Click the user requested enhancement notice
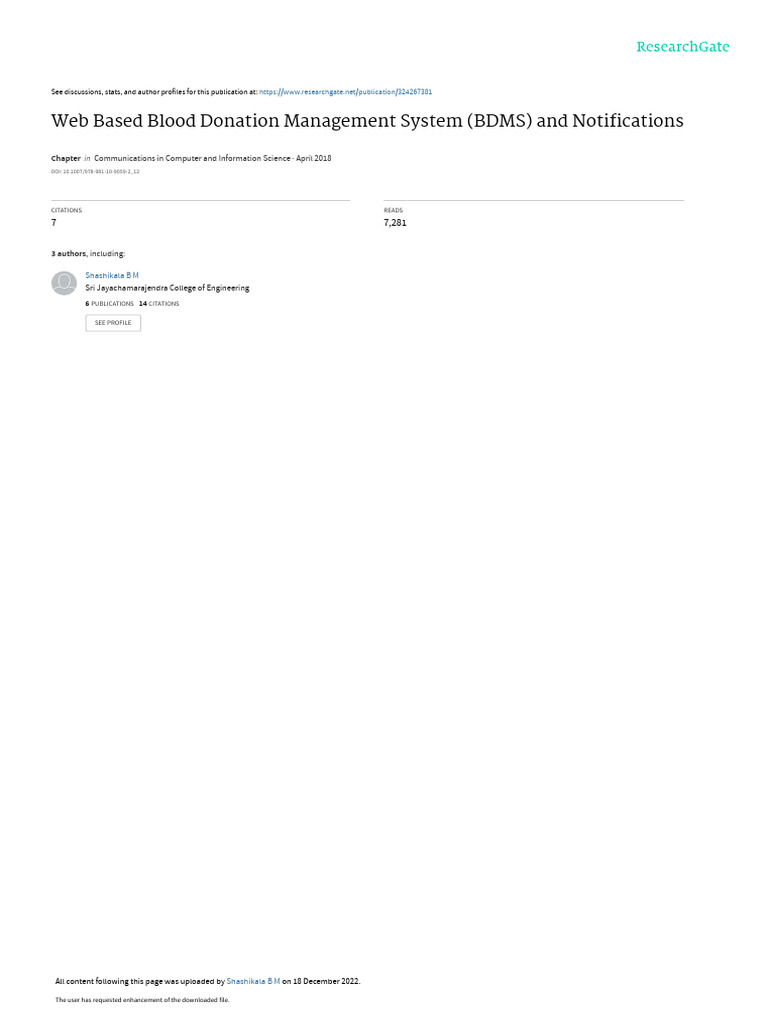 pos(142,1000)
